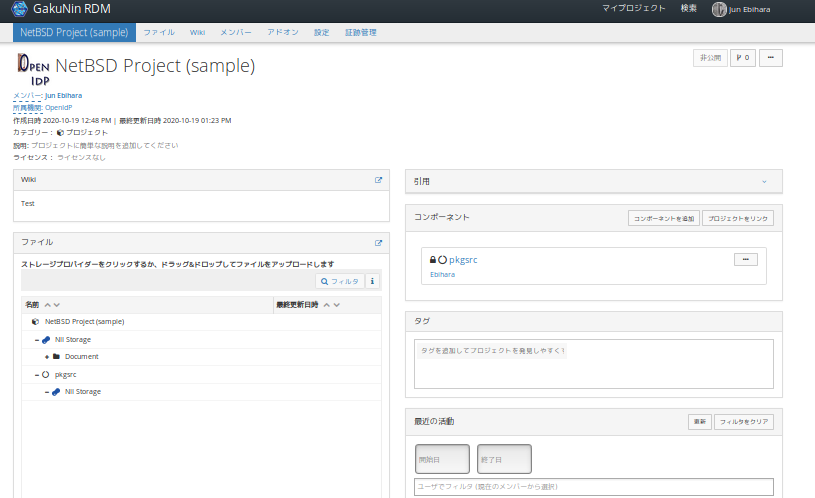
Task: Open the OpenIdP affiliation link
Action: click(x=59, y=108)
